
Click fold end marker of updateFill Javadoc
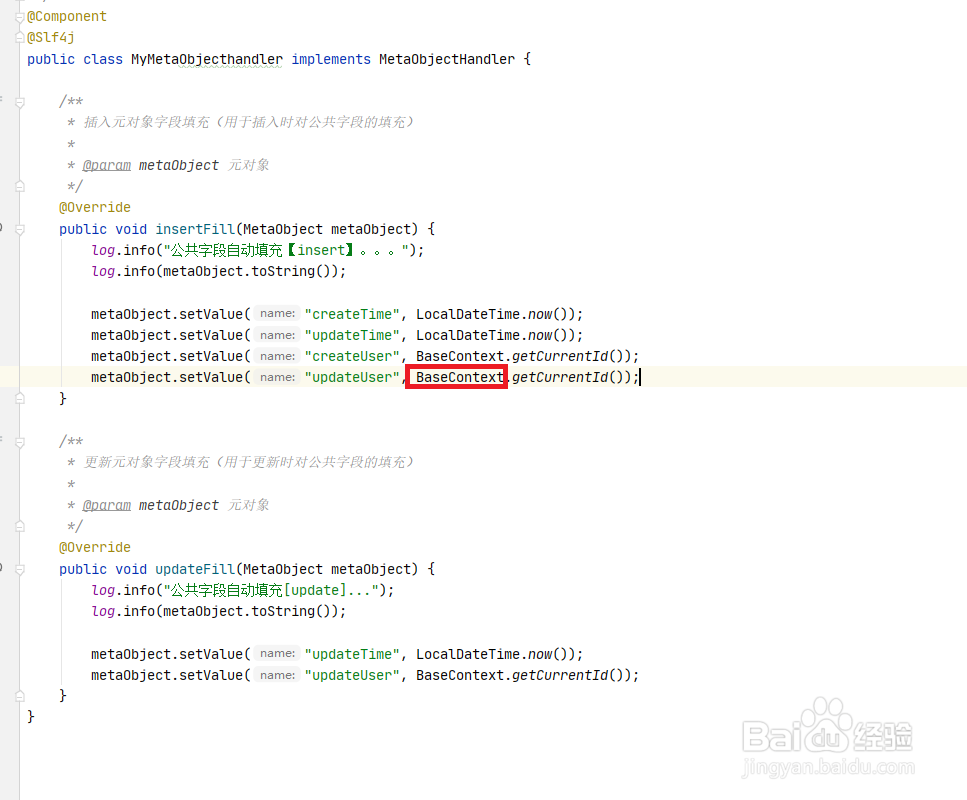(x=20, y=526)
